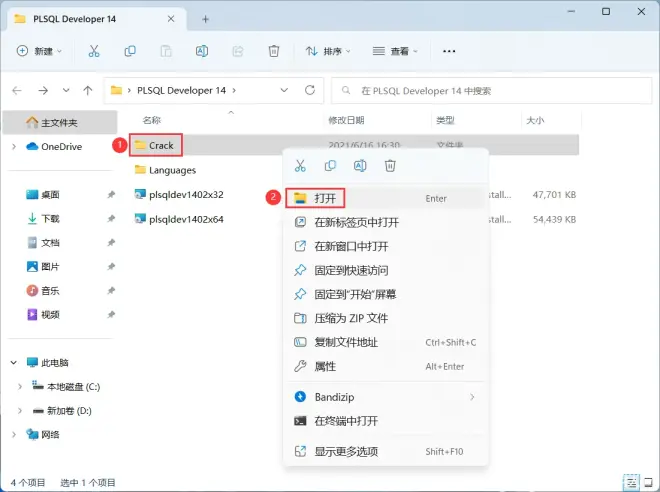Select file plsqldev1402x64

(x=179, y=219)
